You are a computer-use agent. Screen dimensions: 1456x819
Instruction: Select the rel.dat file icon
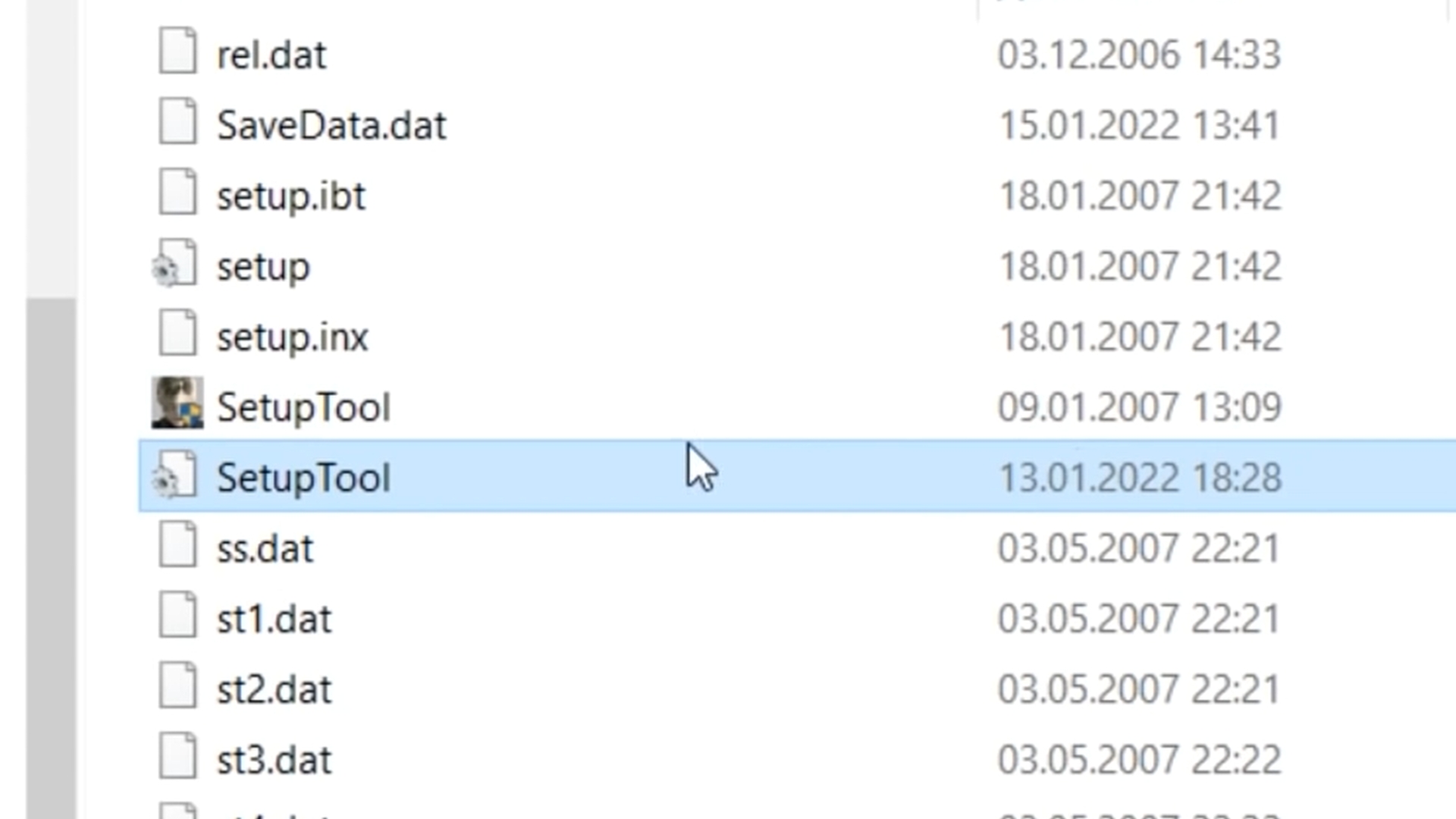(177, 52)
